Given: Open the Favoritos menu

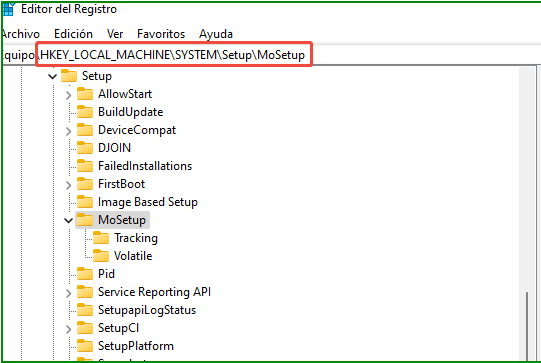Looking at the screenshot, I should (x=161, y=34).
